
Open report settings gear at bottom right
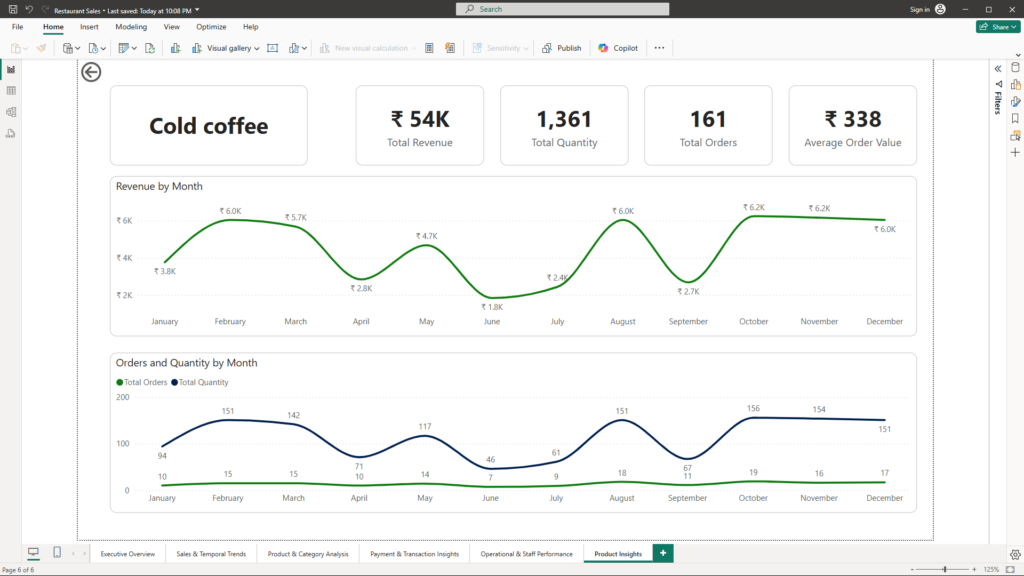point(1015,554)
